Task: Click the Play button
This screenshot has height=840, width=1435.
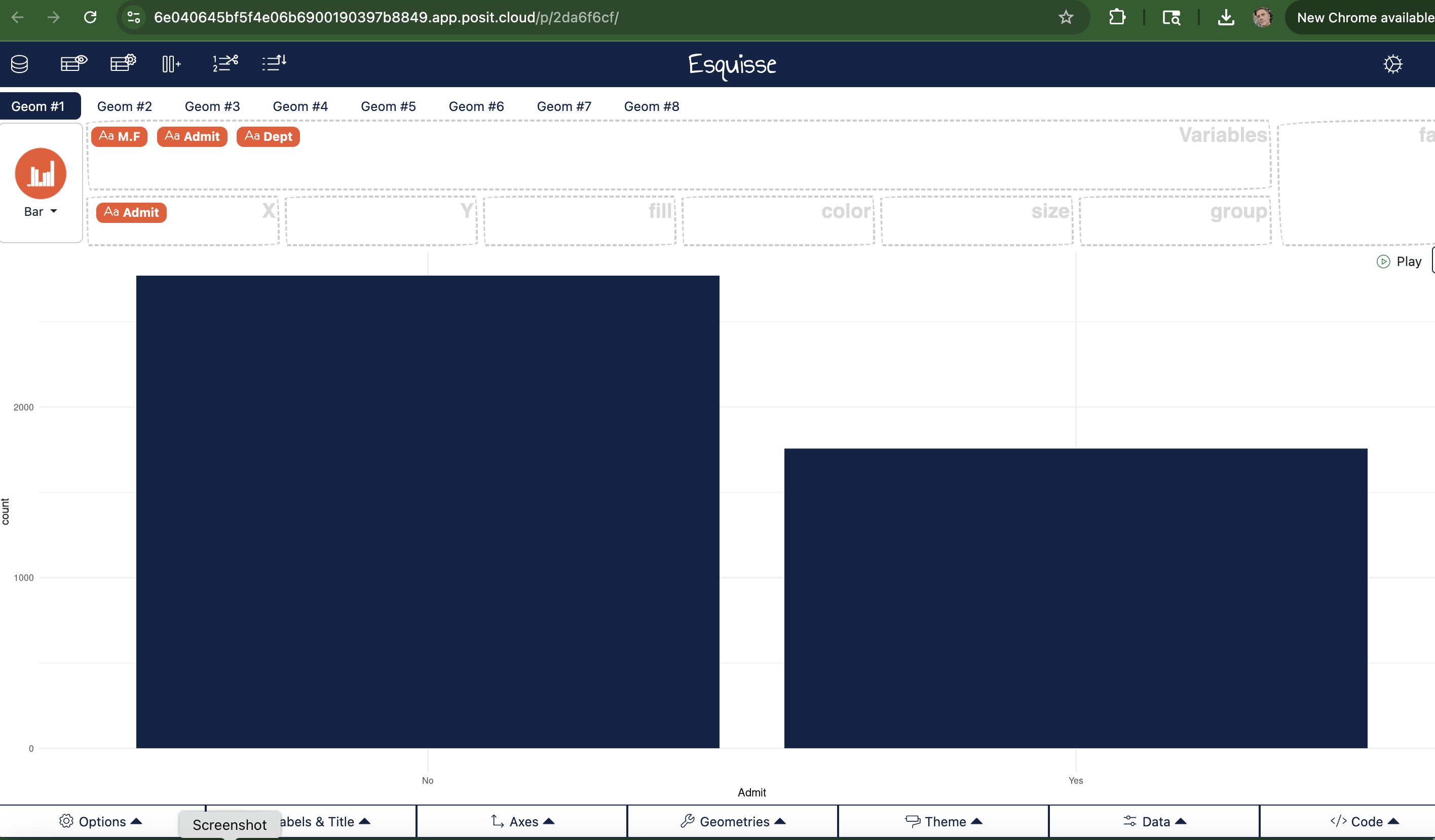Action: 1399,261
